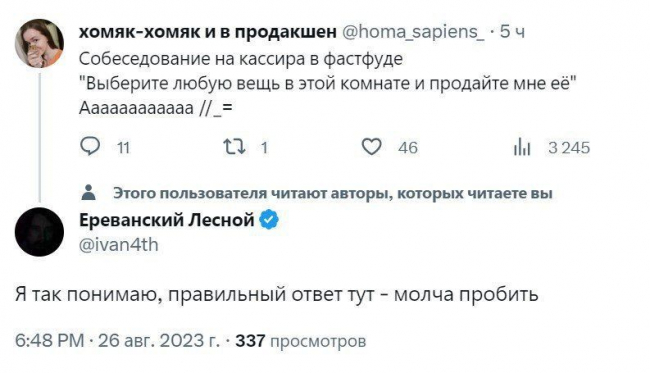The height and width of the screenshot is (373, 650).
Task: Like the tweet with heart icon
Action: (x=371, y=147)
